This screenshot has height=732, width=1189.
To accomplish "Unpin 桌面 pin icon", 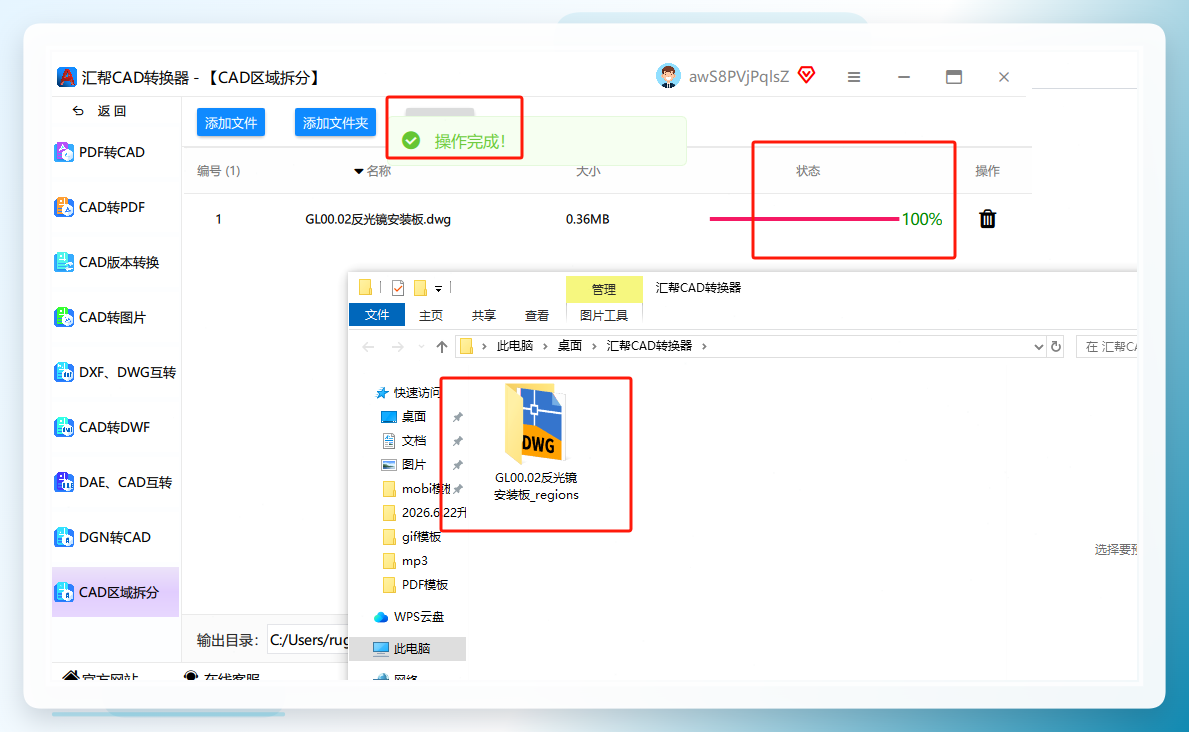I will point(458,417).
